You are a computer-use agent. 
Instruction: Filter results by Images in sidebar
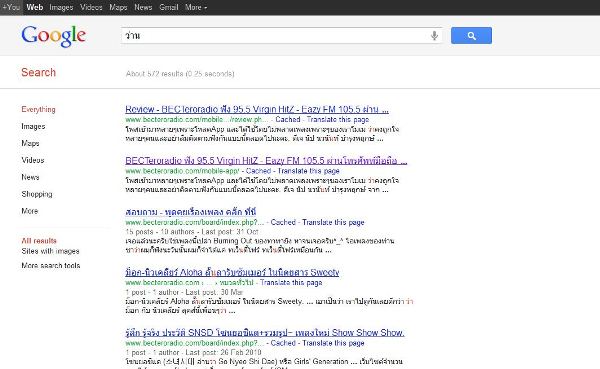pos(33,126)
